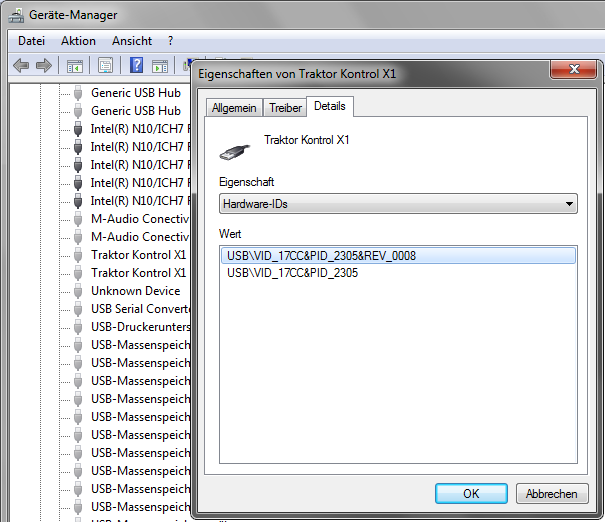
Task: Open the Eigenschaft Hardware-IDs dropdown
Action: click(398, 204)
